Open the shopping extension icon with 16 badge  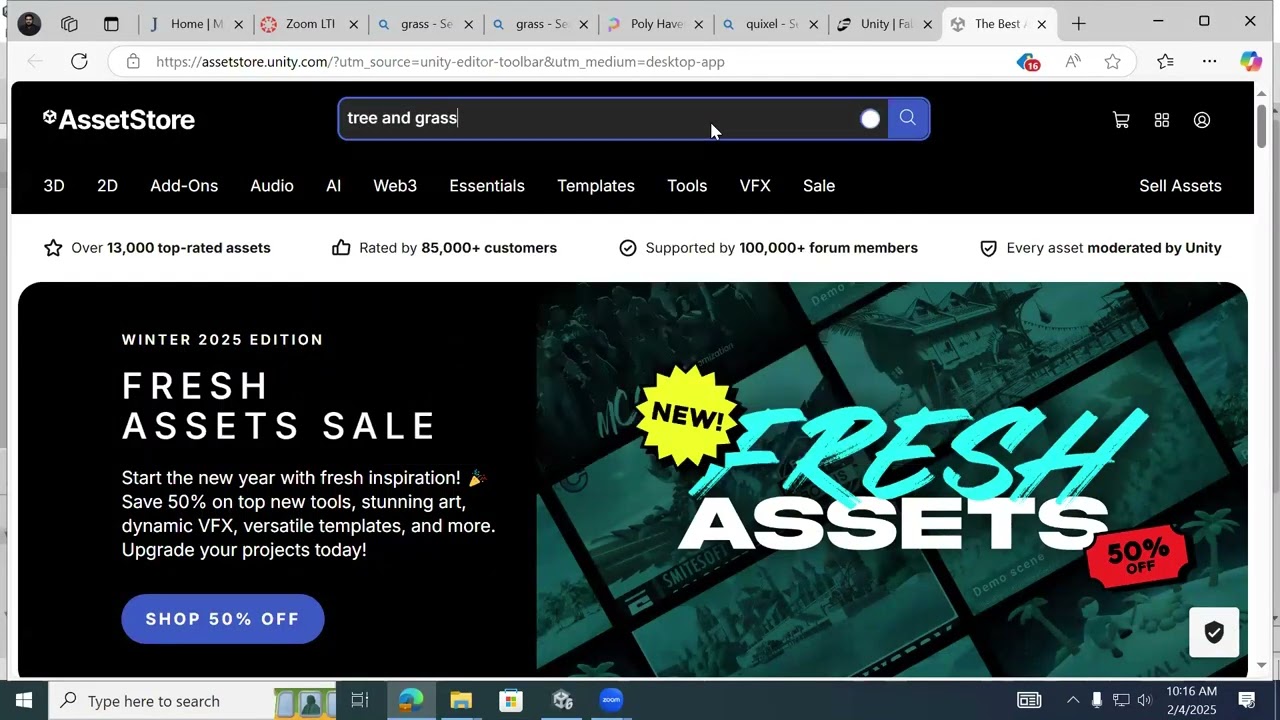click(x=1028, y=62)
